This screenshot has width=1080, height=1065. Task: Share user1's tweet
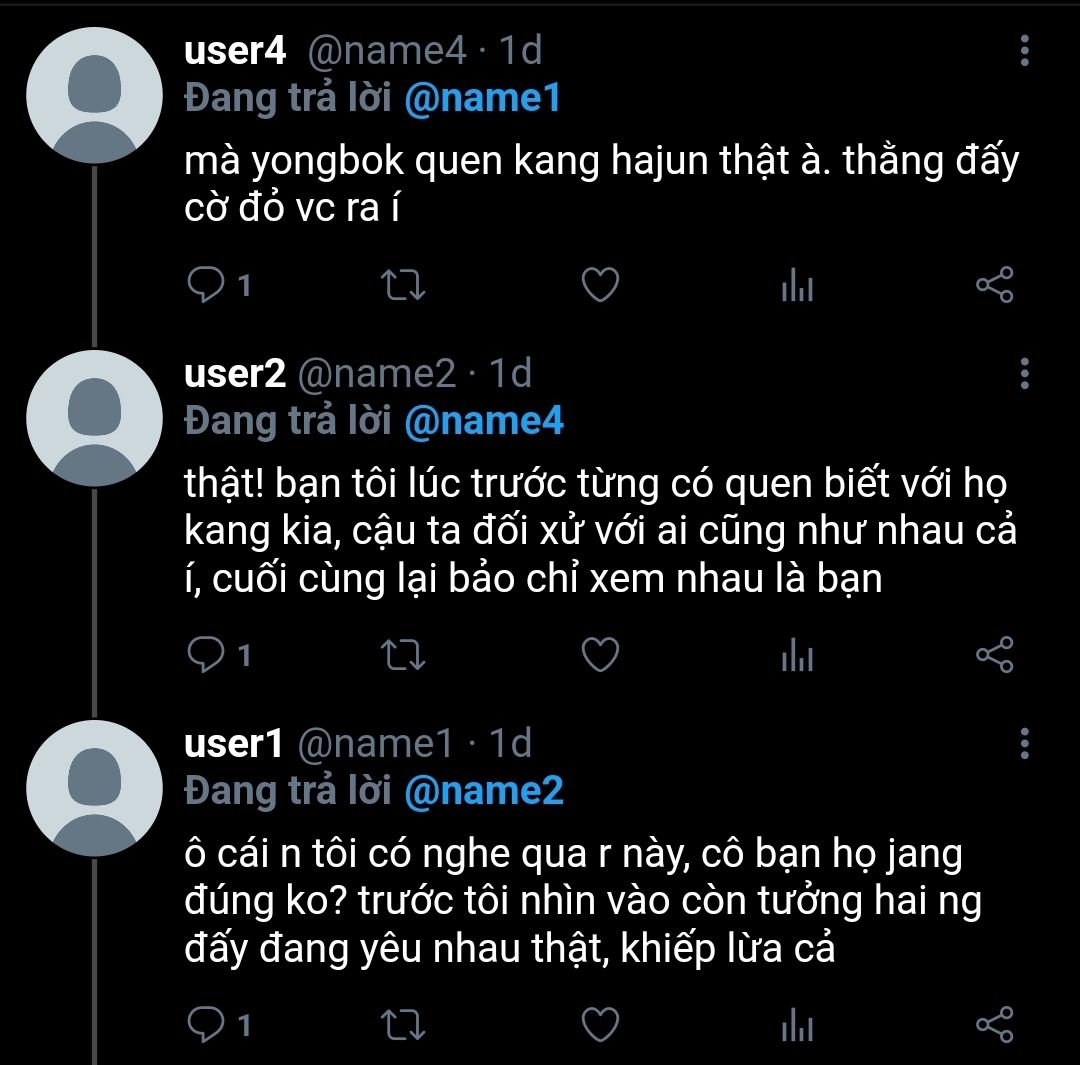pos(995,1024)
